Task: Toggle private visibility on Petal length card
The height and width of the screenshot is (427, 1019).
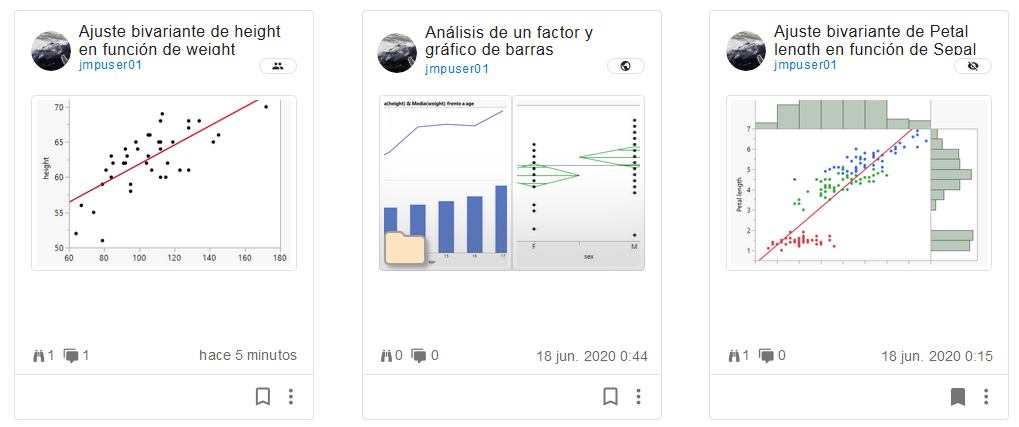Action: point(972,67)
